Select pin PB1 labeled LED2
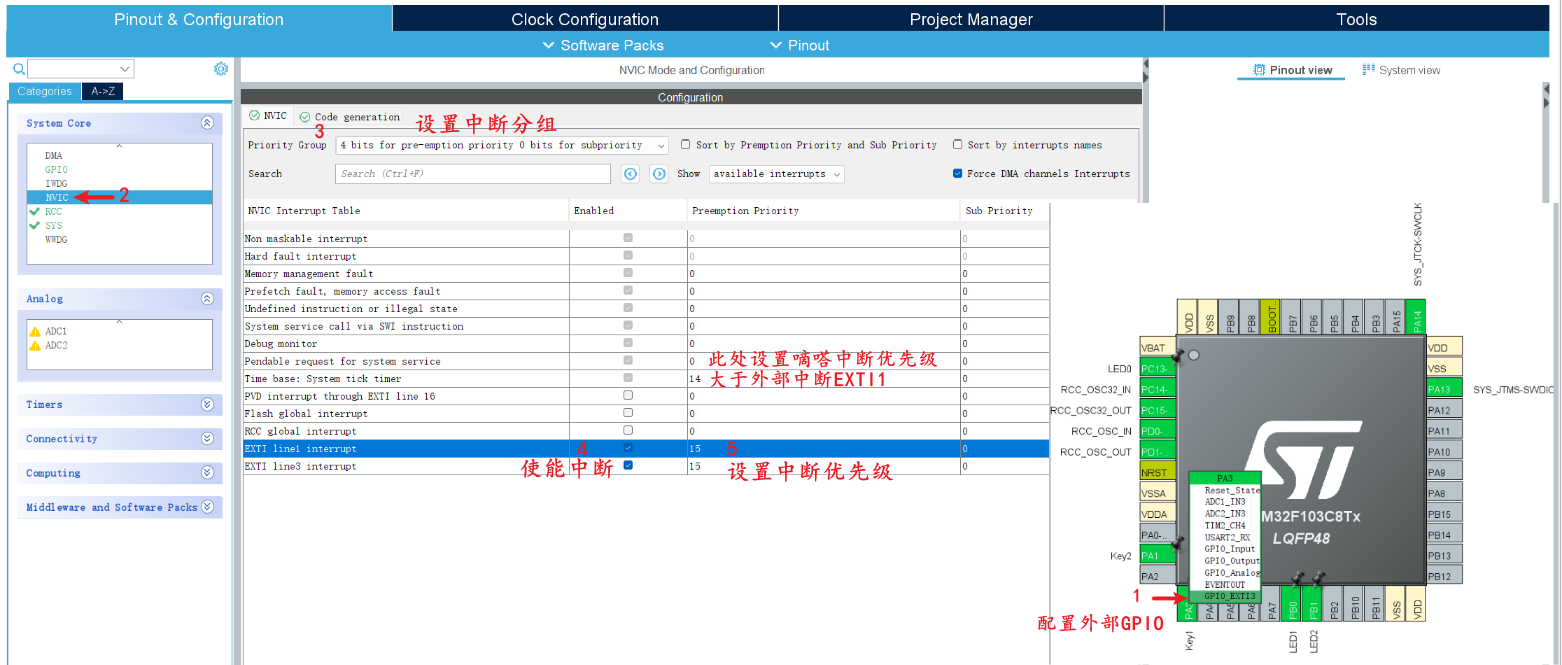The image size is (1562, 665). 1314,606
